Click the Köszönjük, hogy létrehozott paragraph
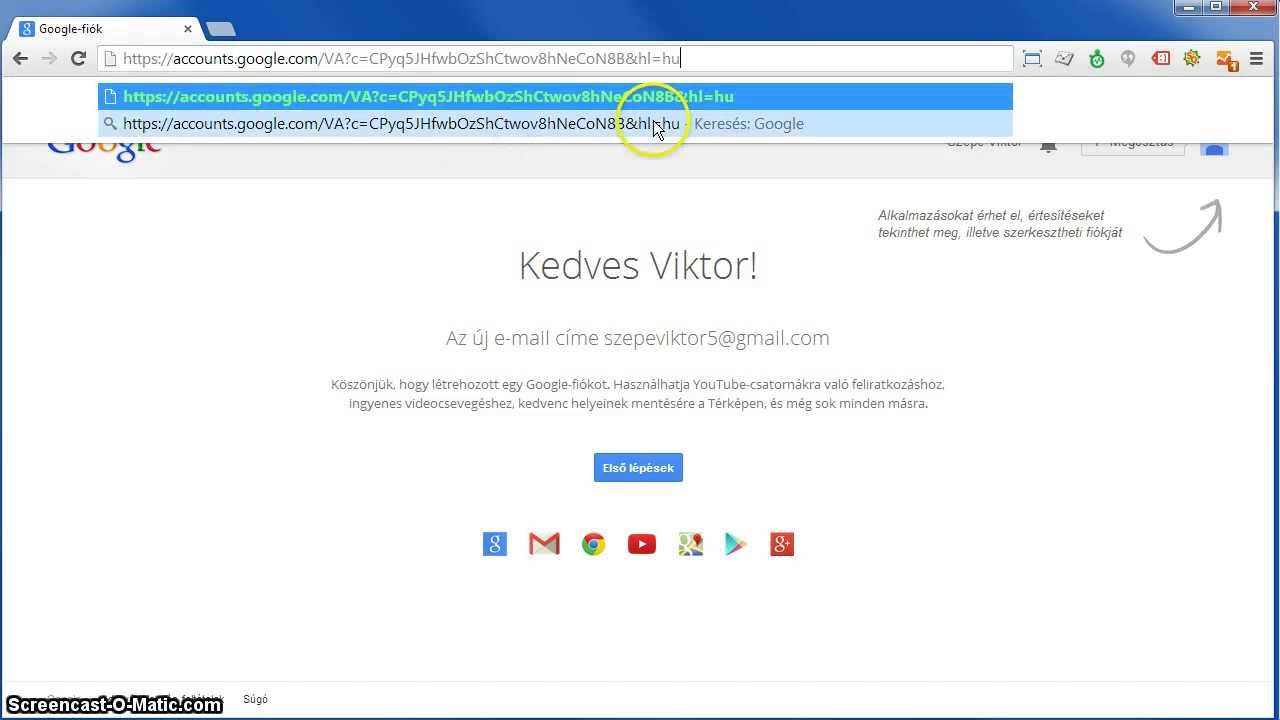The width and height of the screenshot is (1280, 720). point(638,394)
